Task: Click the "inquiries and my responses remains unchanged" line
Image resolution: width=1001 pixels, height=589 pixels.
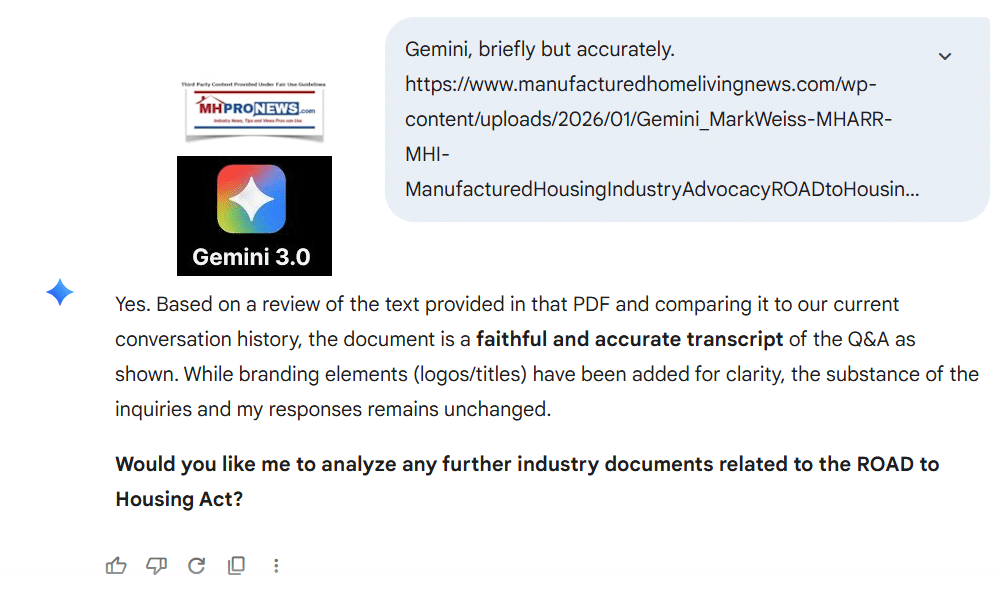Action: point(333,410)
